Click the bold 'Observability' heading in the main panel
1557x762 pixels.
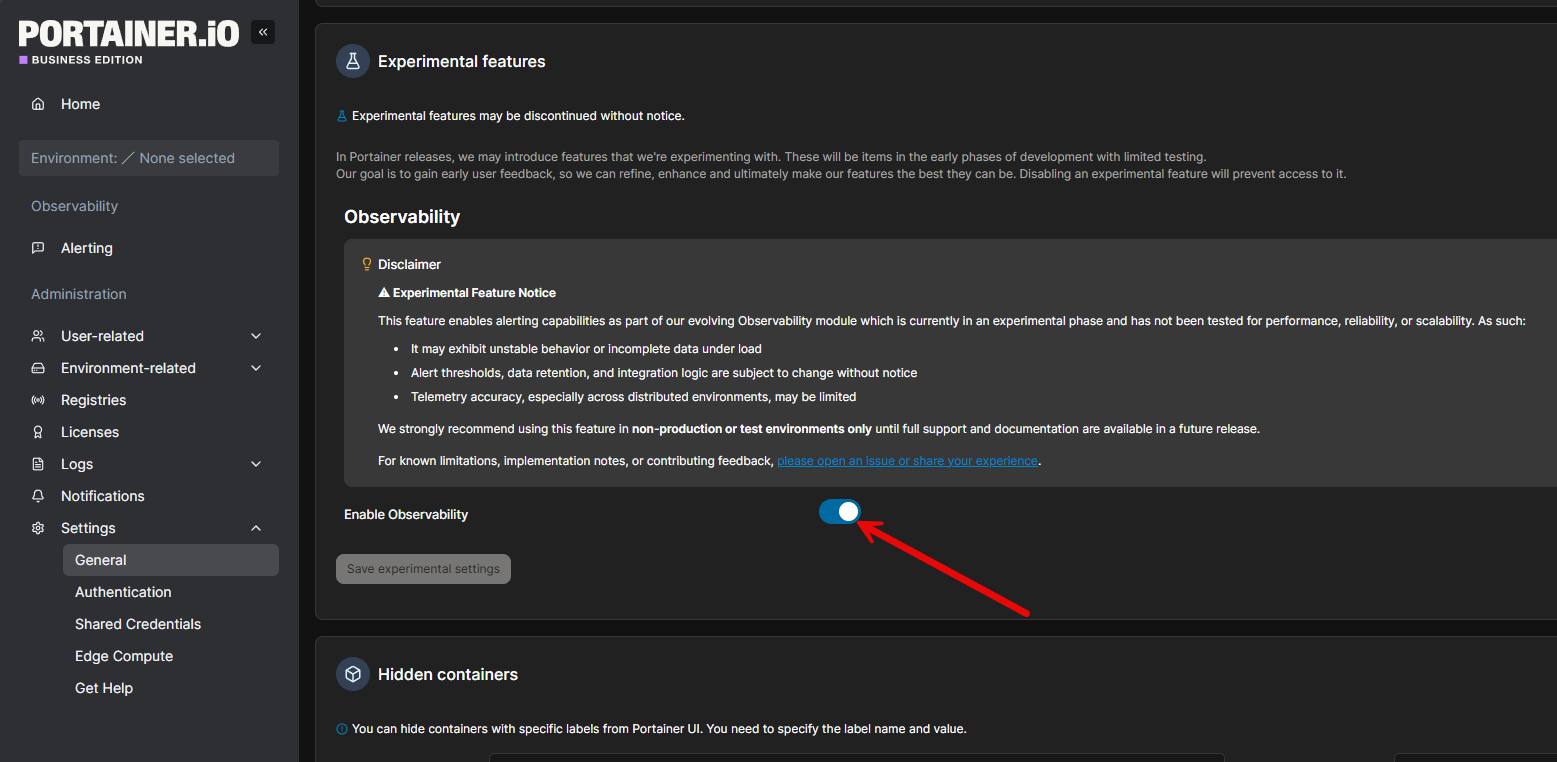point(402,217)
